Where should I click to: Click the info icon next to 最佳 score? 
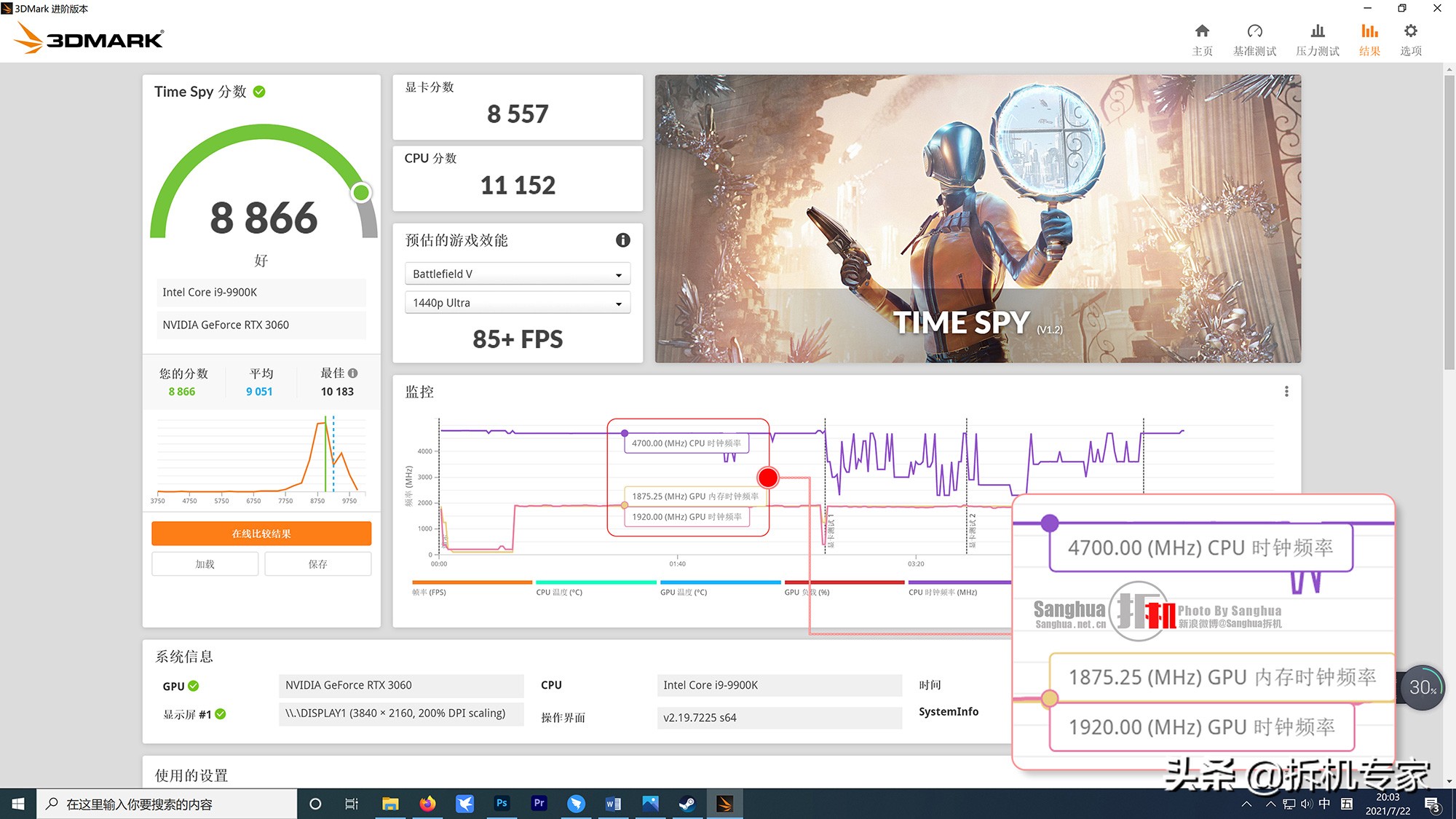coord(355,373)
